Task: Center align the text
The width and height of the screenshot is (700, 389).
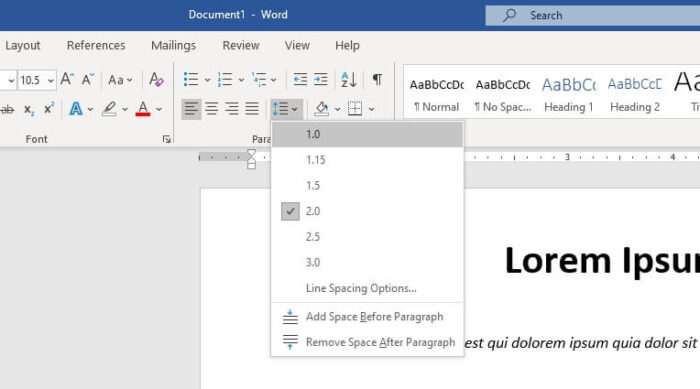Action: [x=212, y=109]
